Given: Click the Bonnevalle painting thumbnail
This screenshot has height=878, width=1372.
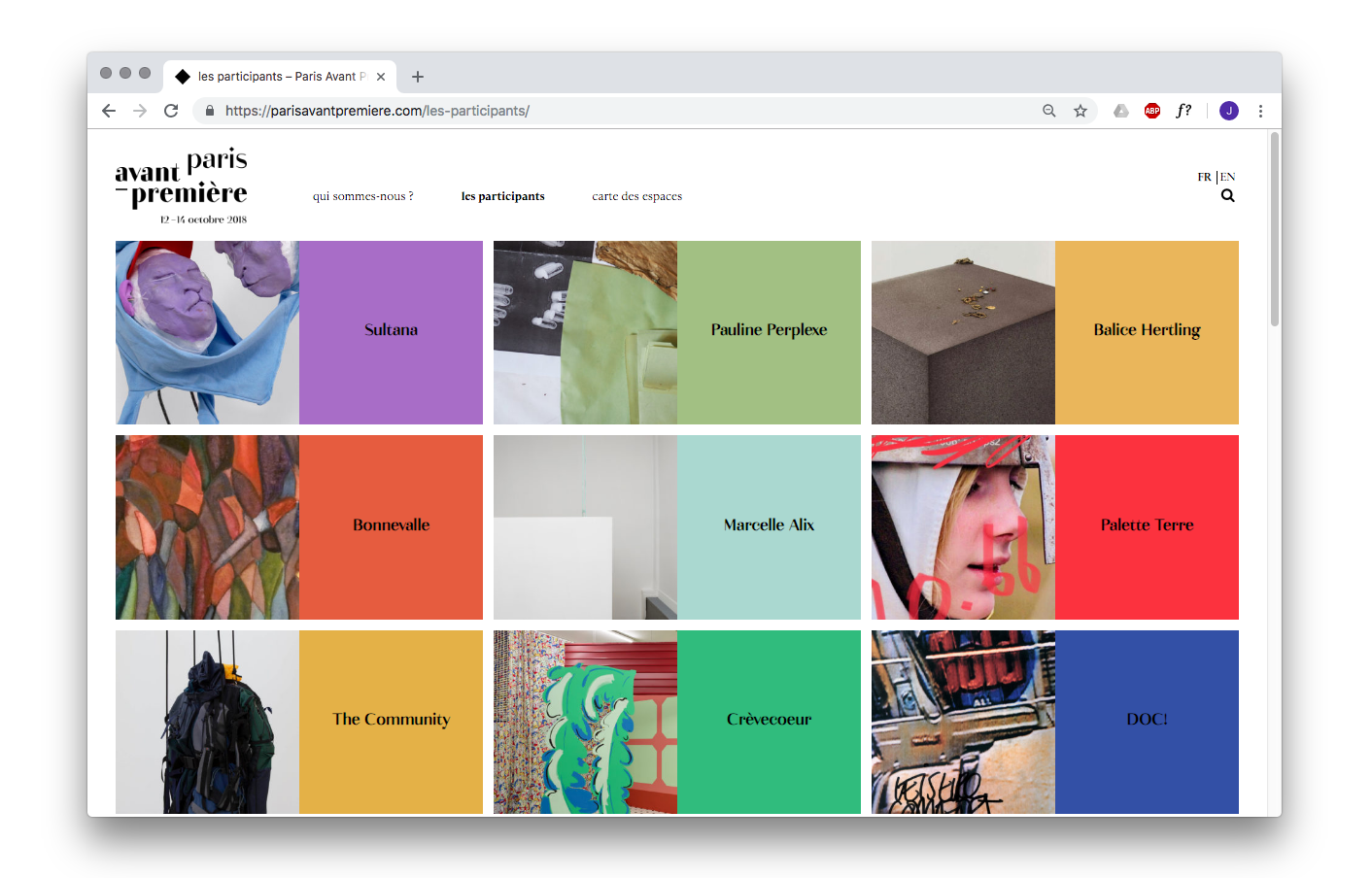Looking at the screenshot, I should [207, 527].
